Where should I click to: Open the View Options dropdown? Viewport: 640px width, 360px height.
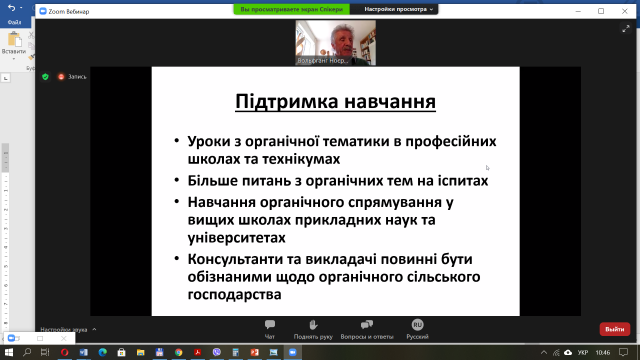point(398,9)
